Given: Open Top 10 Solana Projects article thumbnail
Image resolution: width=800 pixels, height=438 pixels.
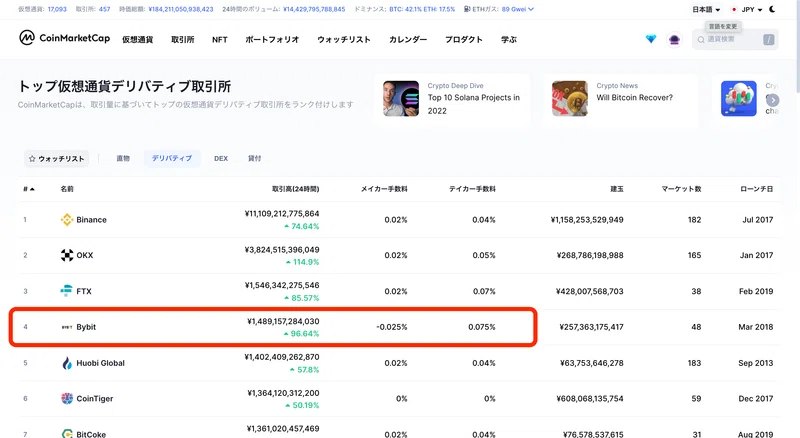Looking at the screenshot, I should coord(401,99).
